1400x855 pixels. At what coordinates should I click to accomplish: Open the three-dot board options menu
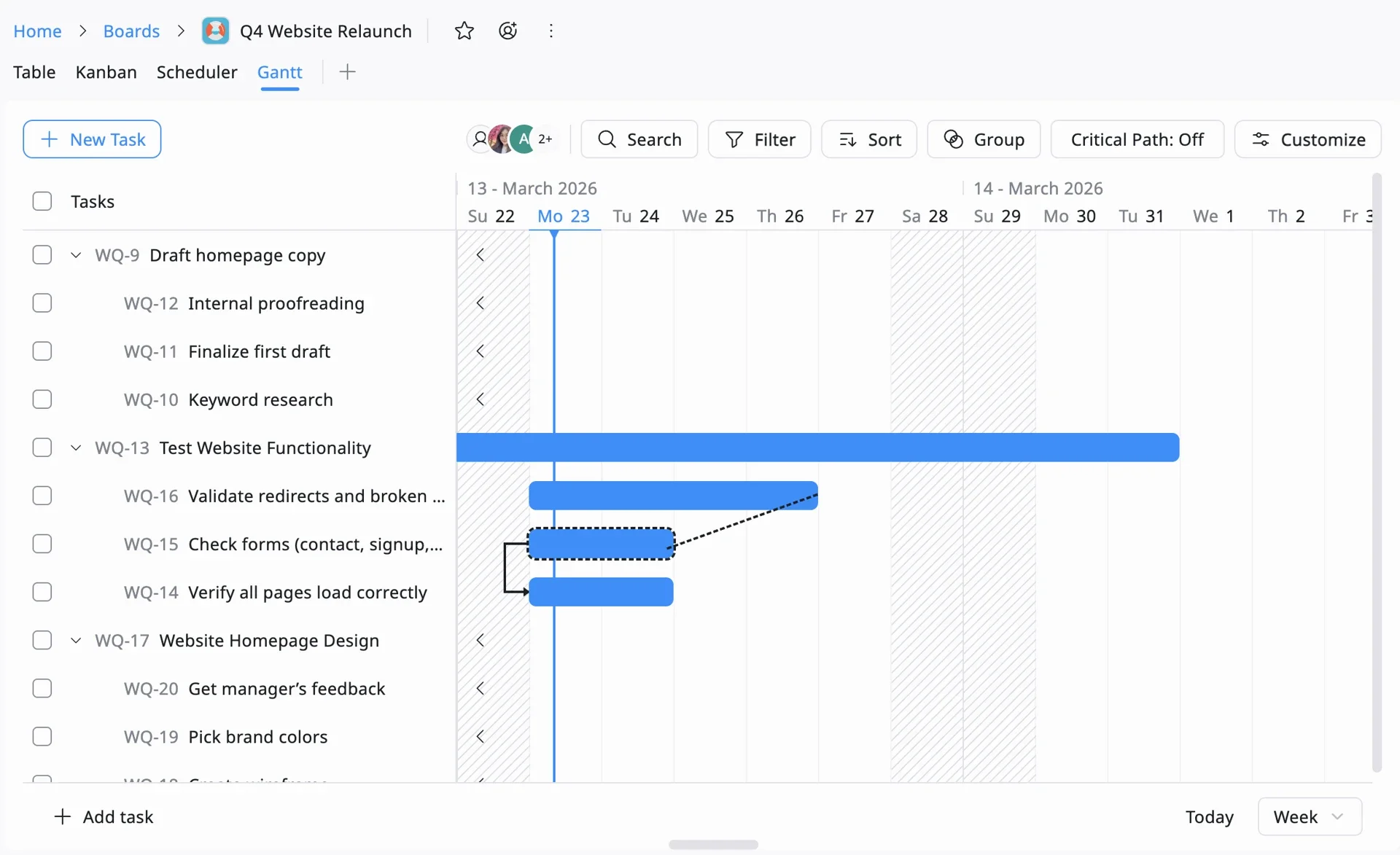click(x=551, y=31)
